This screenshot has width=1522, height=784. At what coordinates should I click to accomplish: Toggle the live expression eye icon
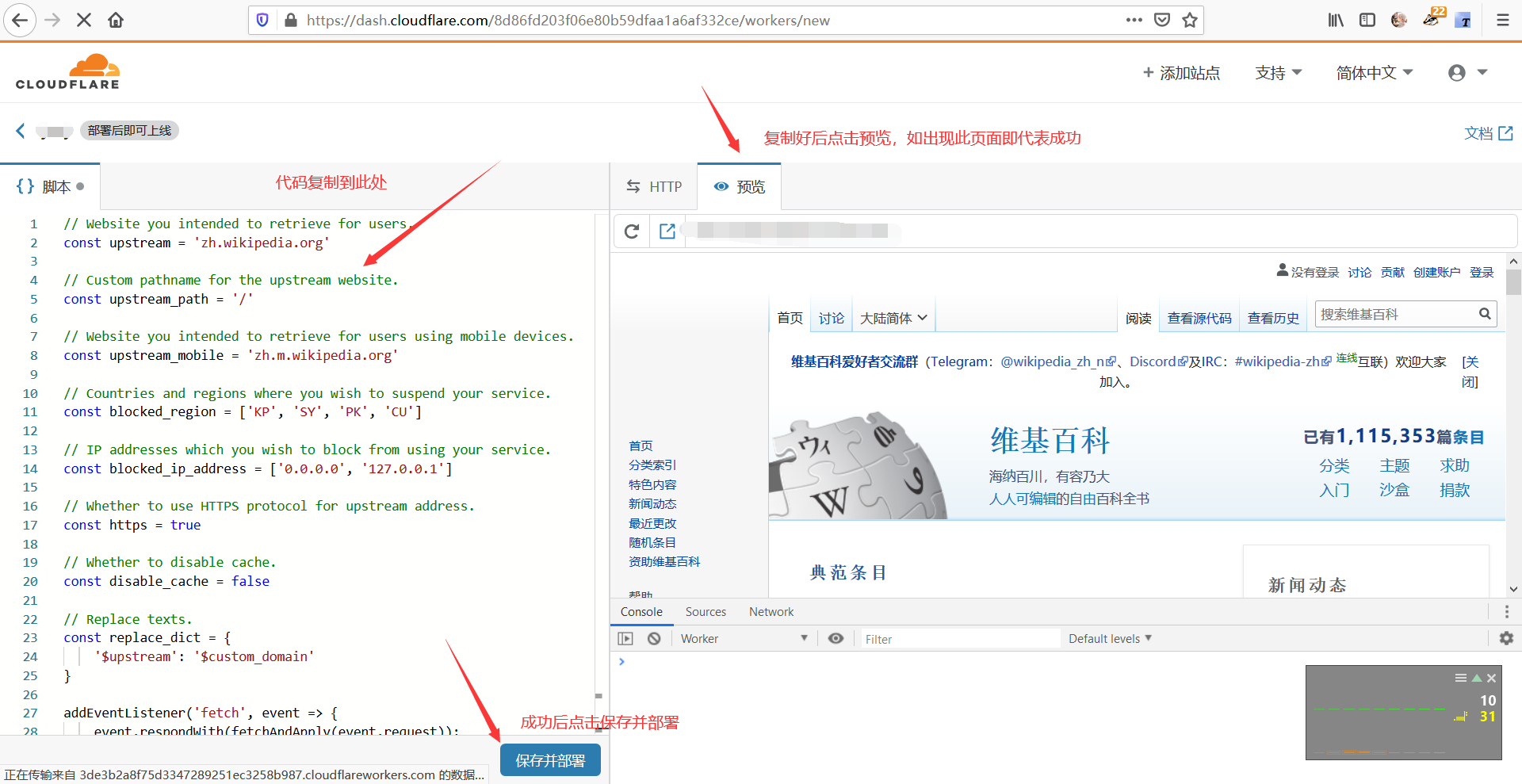click(836, 638)
